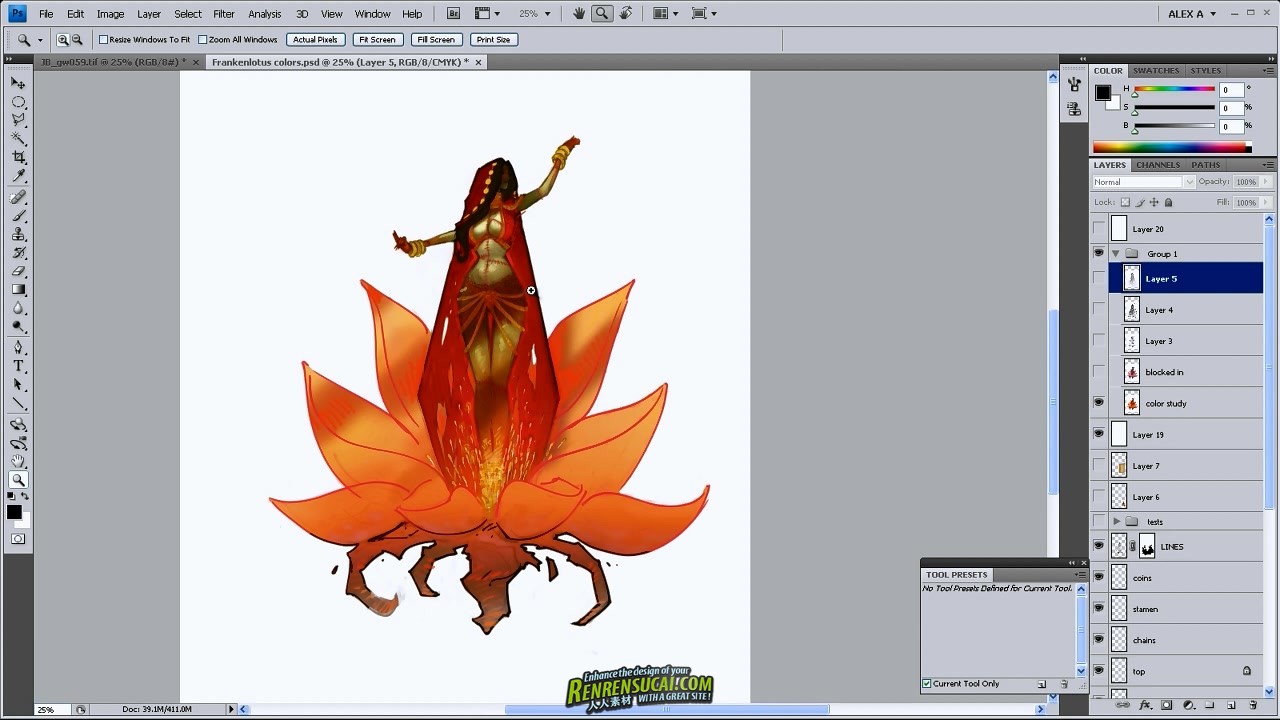Select the Line tool
1280x720 pixels.
18,404
